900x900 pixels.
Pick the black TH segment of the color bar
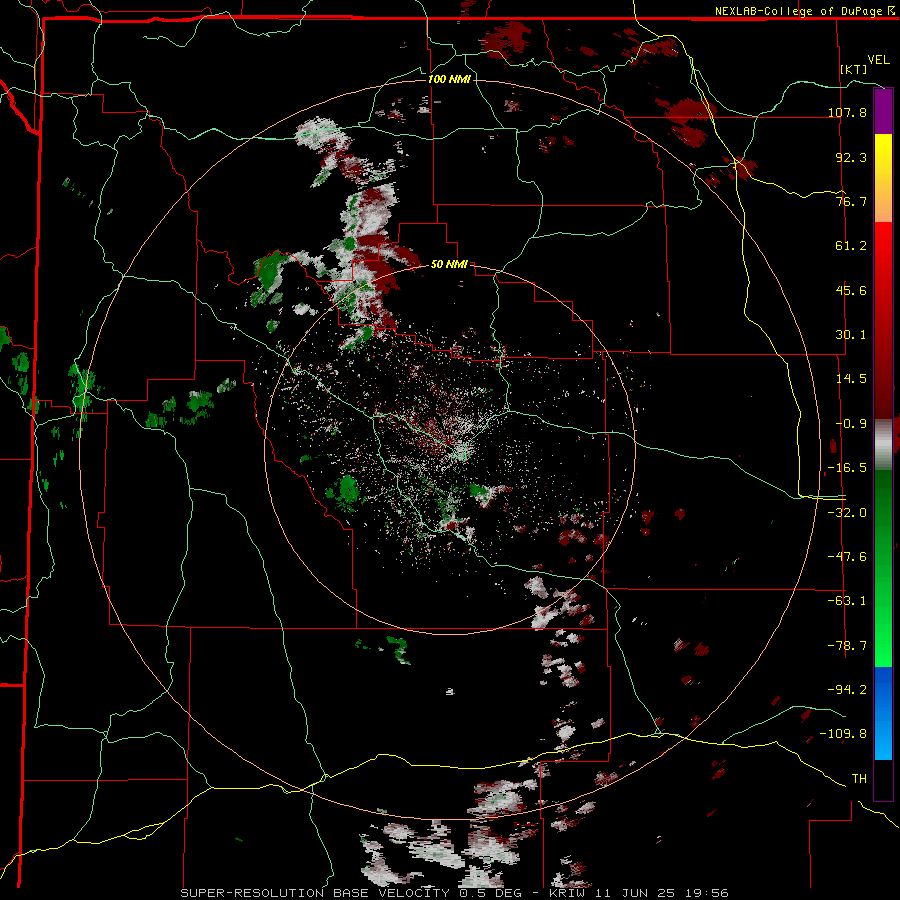tap(883, 779)
